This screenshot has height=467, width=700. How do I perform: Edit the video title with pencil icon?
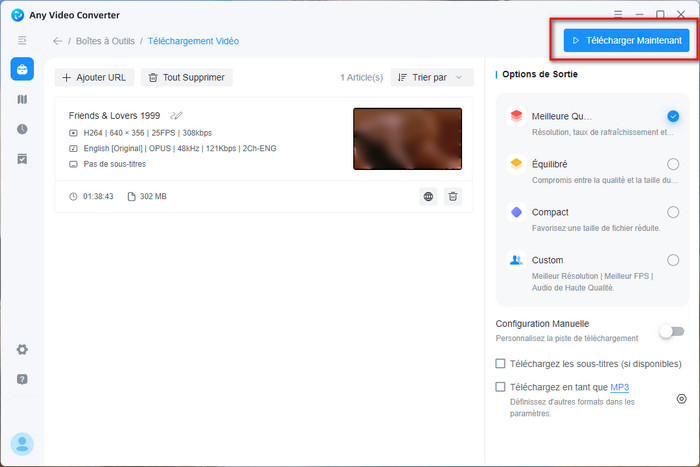[177, 116]
